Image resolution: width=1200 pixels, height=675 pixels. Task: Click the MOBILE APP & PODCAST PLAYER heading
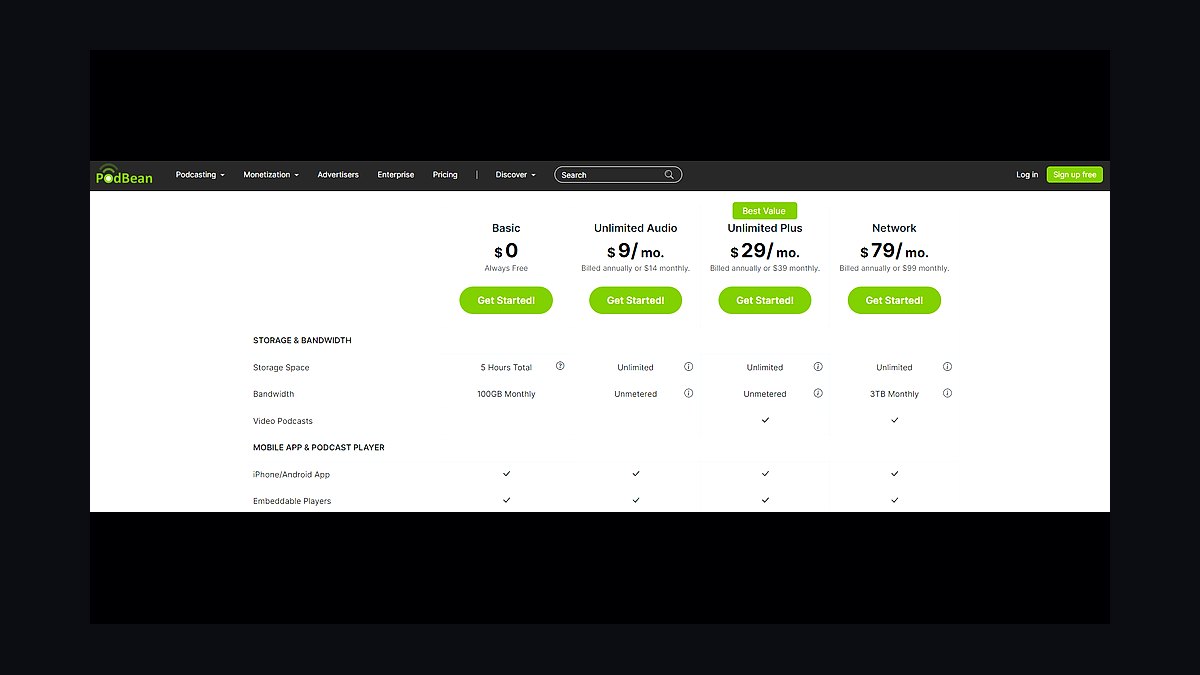[x=319, y=447]
